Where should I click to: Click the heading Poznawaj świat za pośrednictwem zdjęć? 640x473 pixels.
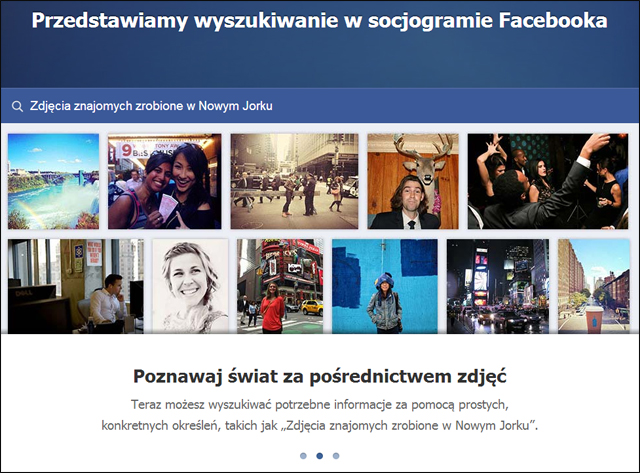click(320, 376)
